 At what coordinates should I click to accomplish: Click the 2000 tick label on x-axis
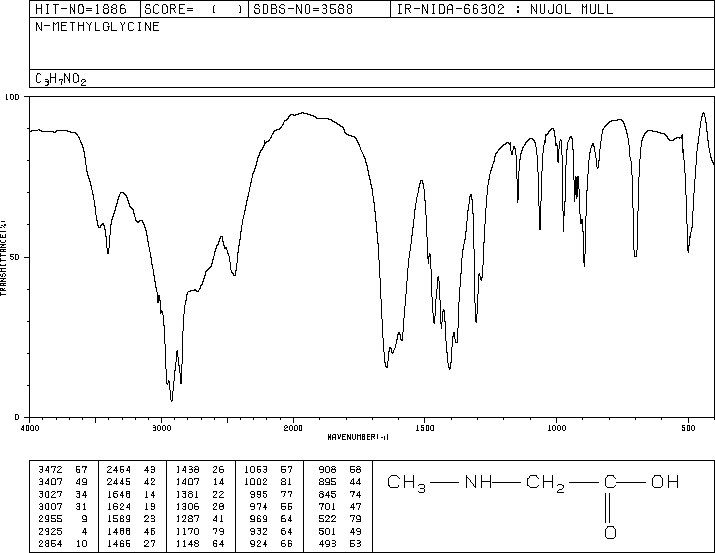point(293,428)
